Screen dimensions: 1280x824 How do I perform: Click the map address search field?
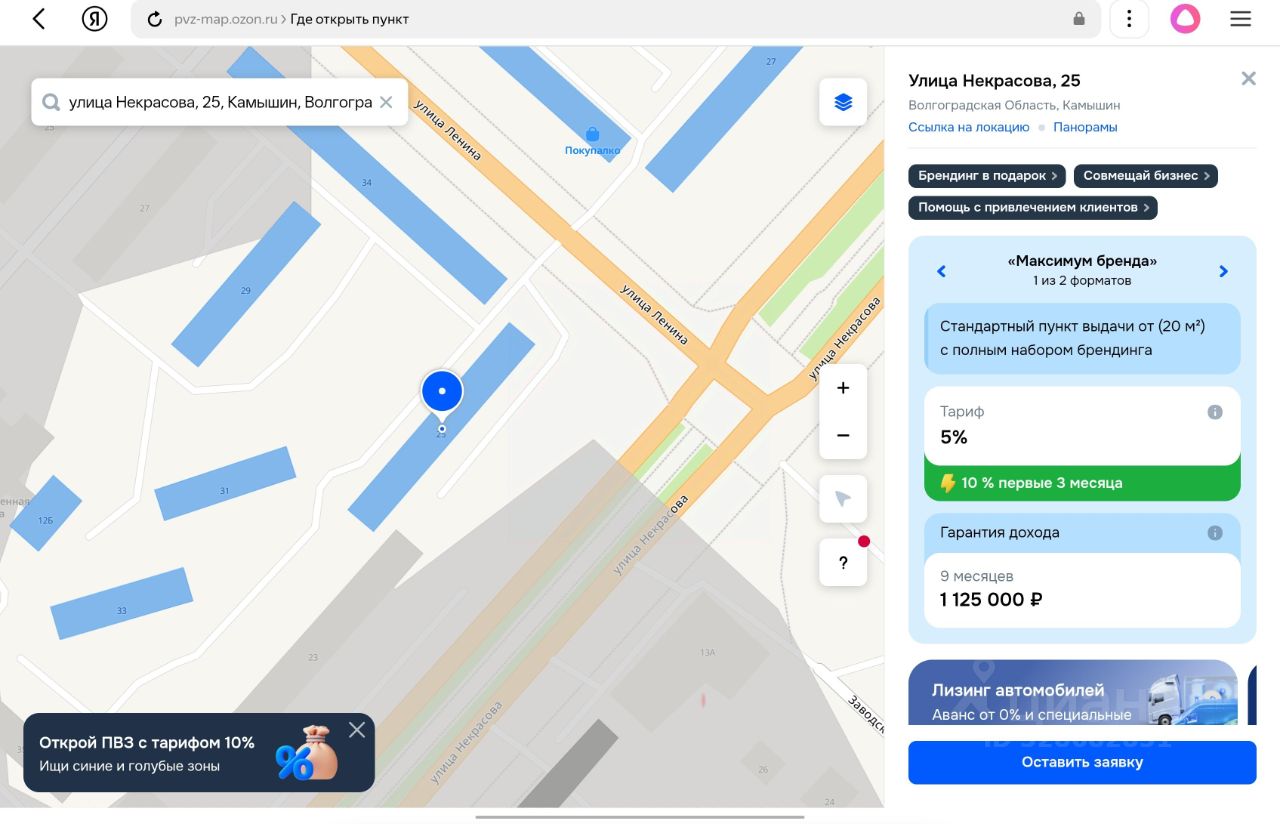pos(220,102)
